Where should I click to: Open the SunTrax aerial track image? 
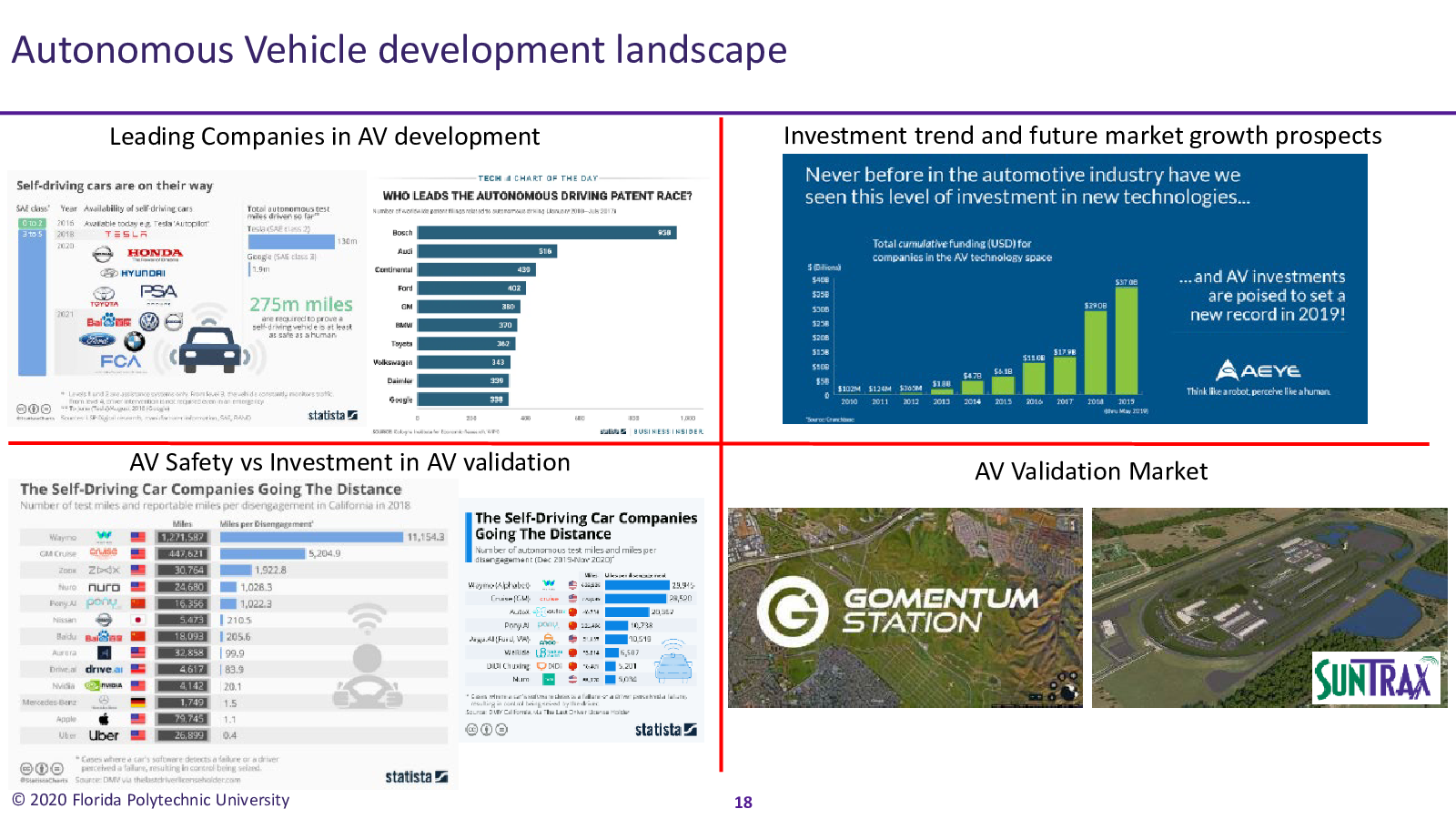coord(1269,608)
